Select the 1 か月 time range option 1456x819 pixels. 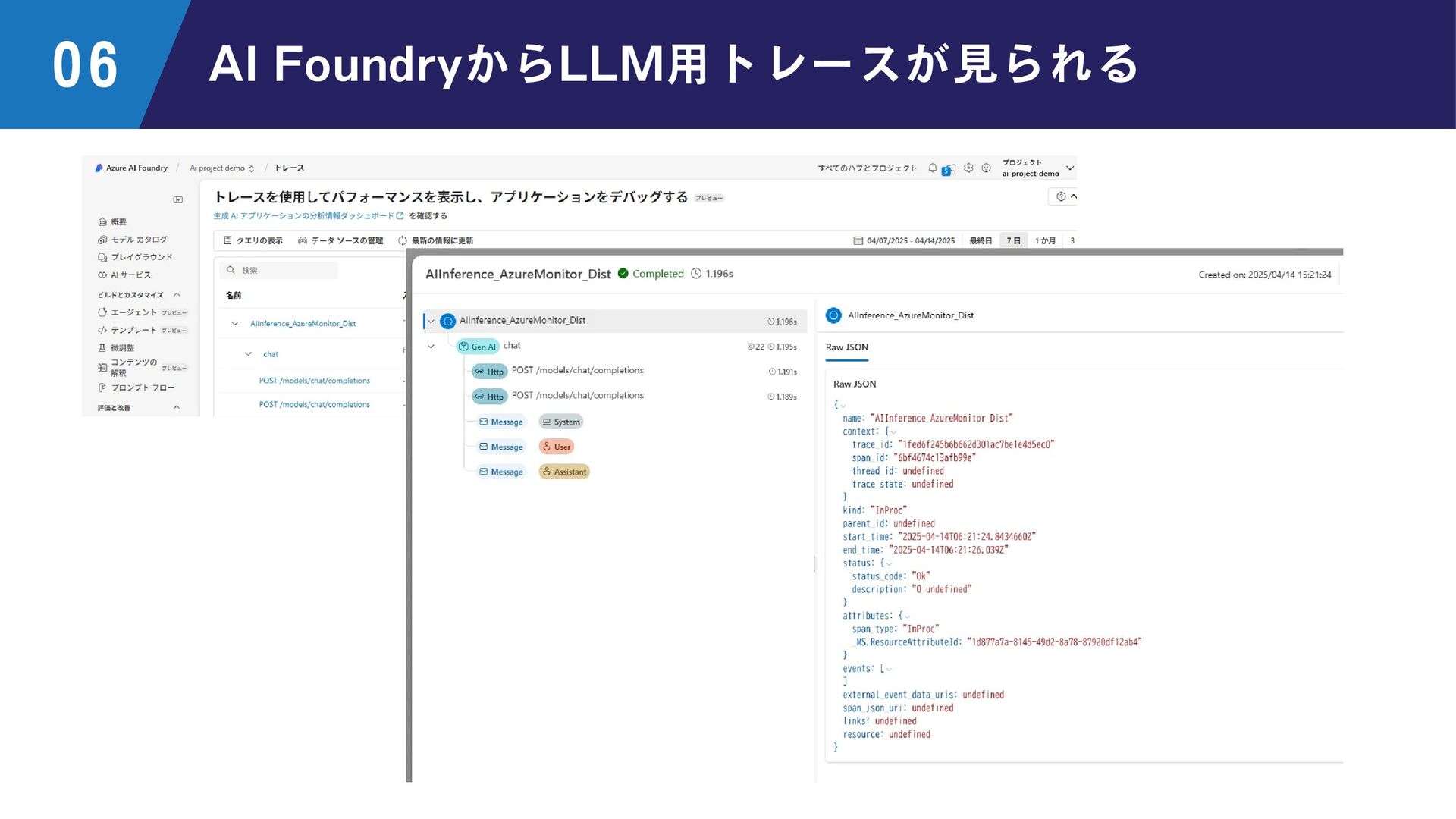click(1045, 240)
